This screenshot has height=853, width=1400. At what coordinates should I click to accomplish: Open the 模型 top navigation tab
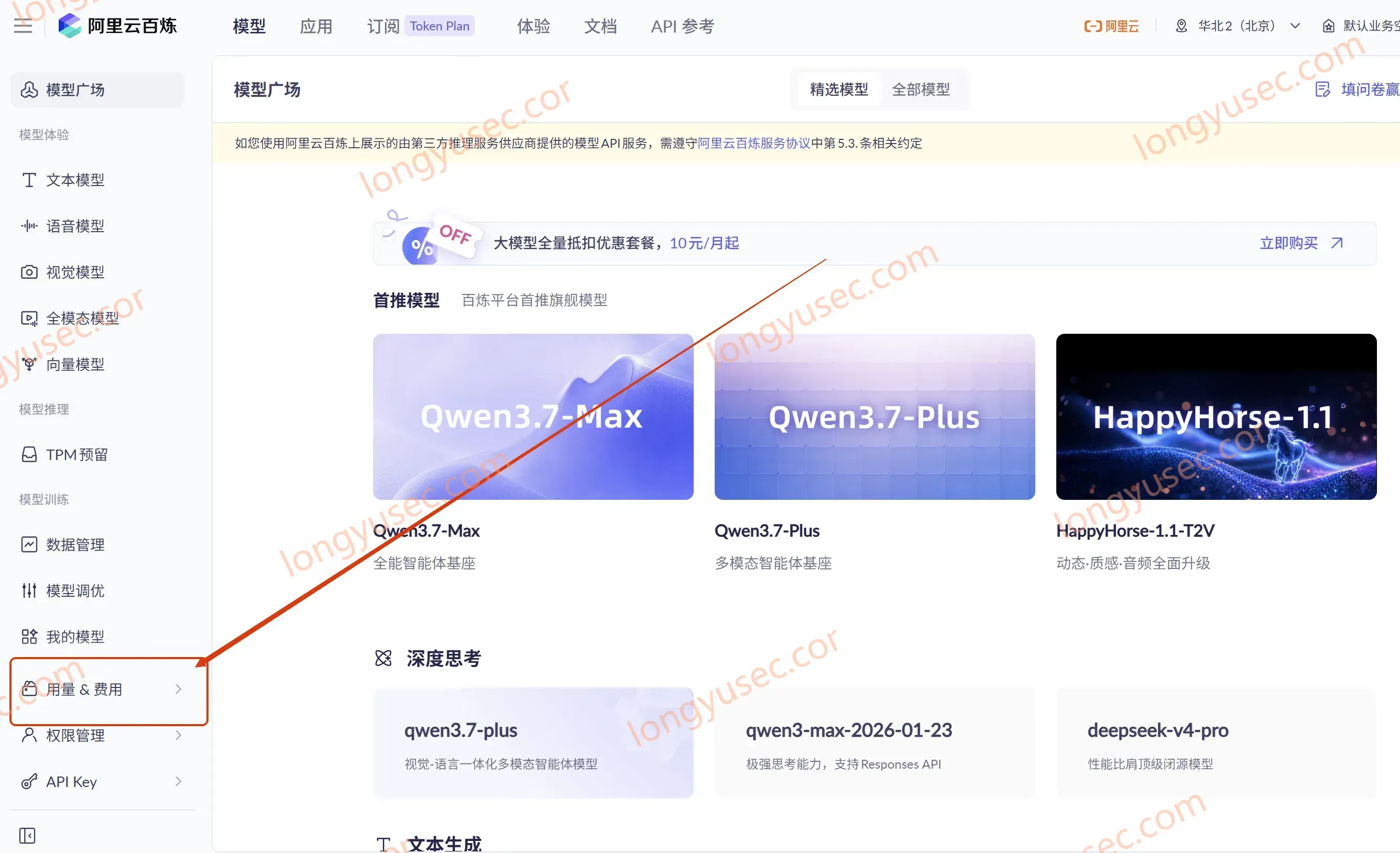[x=249, y=26]
